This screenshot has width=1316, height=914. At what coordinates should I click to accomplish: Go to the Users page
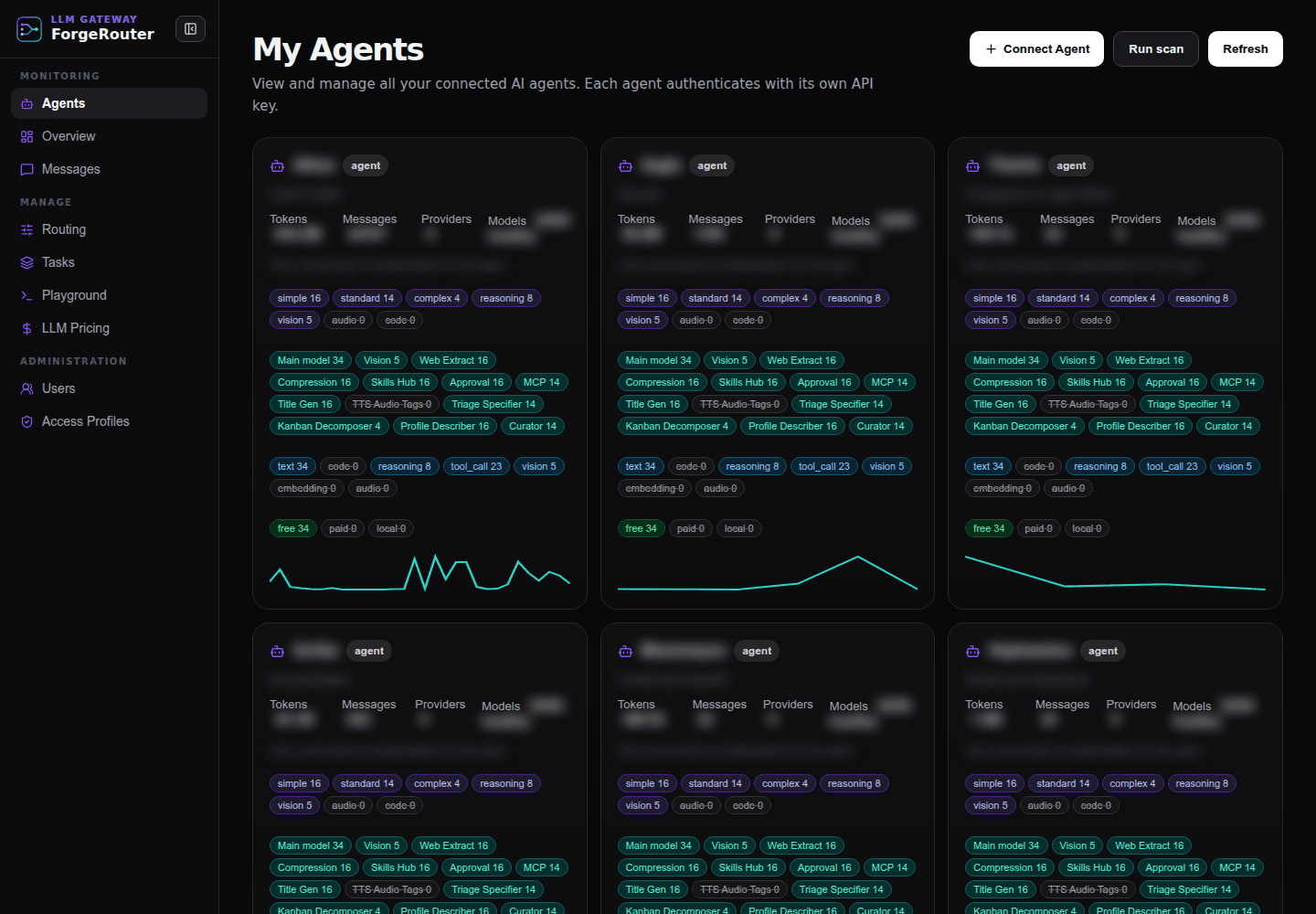pyautogui.click(x=109, y=388)
